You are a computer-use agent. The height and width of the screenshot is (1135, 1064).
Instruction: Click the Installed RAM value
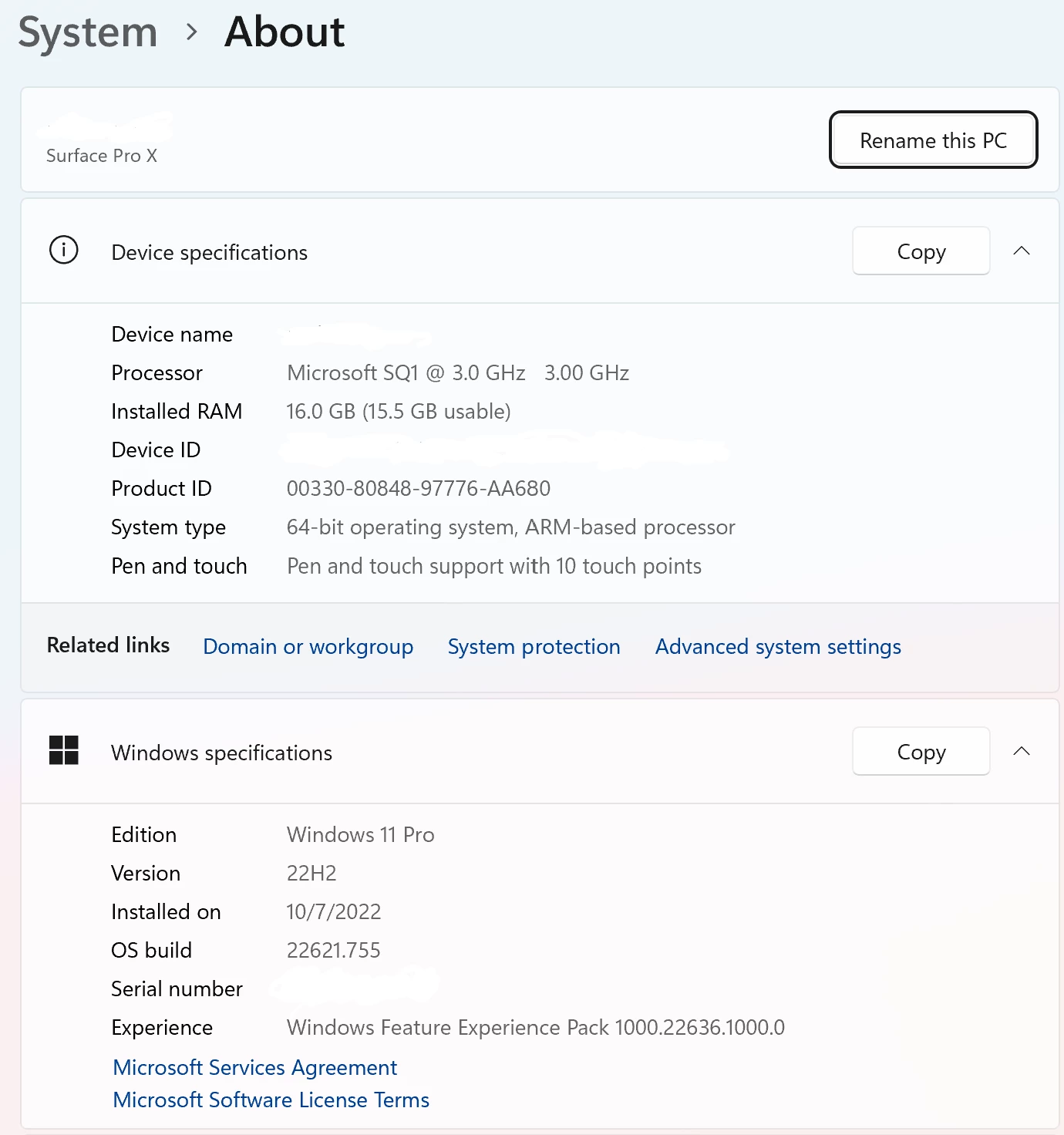[398, 412]
